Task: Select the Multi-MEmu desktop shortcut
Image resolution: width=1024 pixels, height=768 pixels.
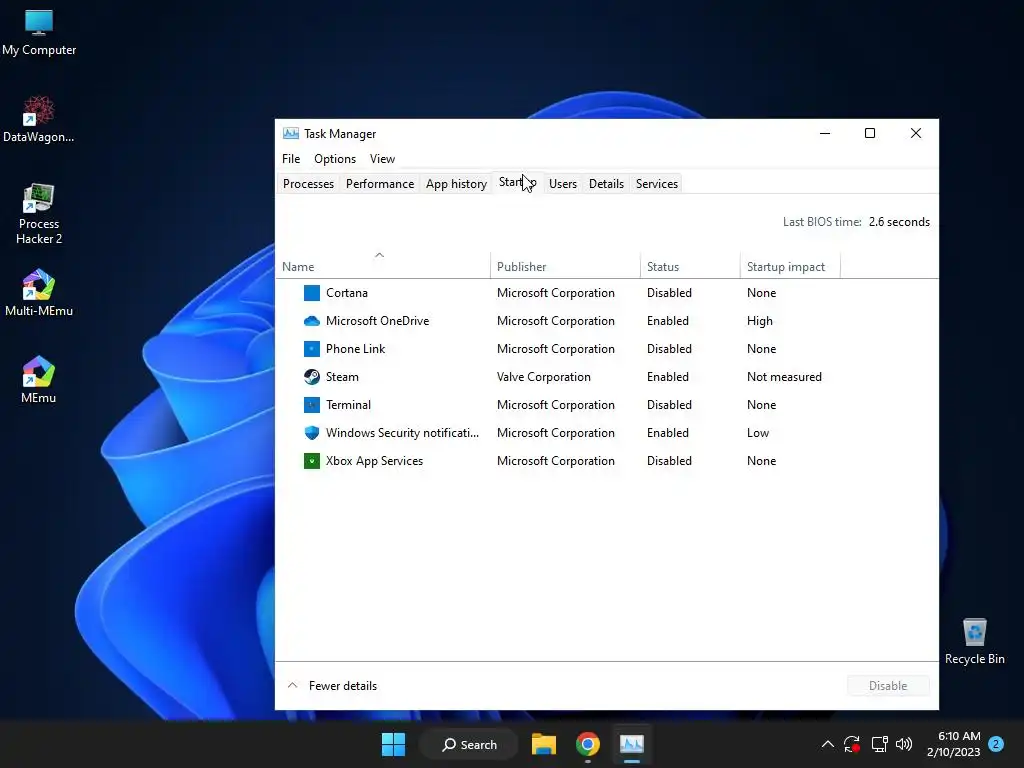Action: click(x=39, y=293)
